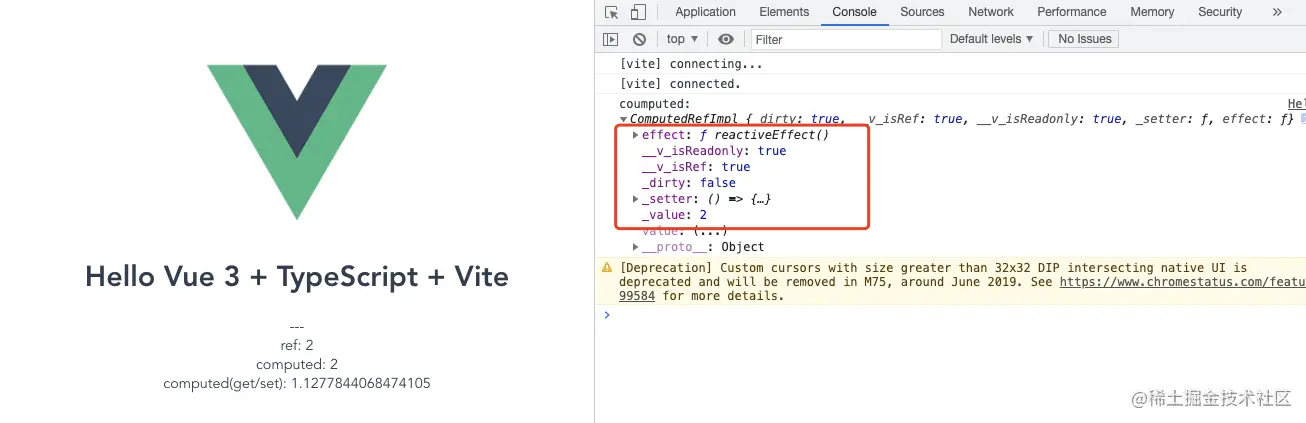Screen dimensions: 1306x423
Task: Open the Security tab
Action: (1220, 12)
